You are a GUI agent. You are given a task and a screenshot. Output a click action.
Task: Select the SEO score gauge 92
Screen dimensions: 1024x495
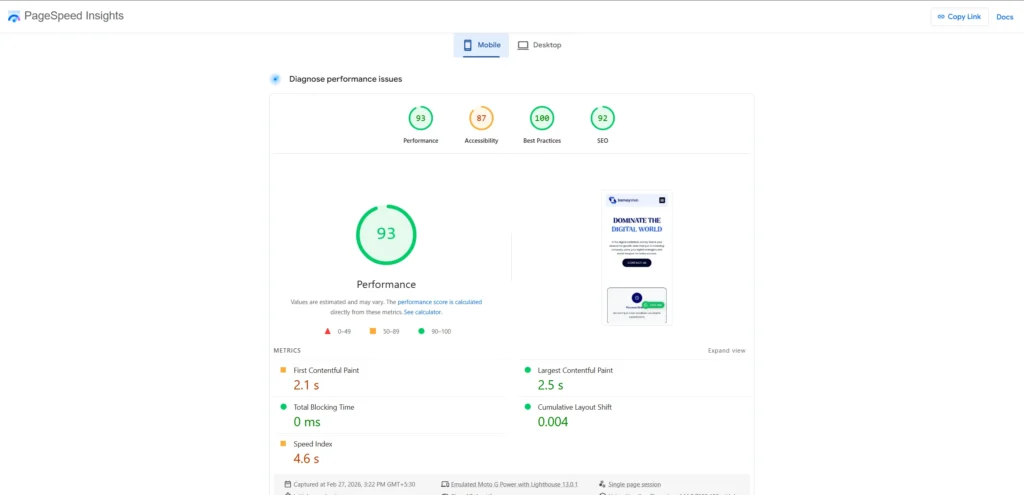click(602, 118)
